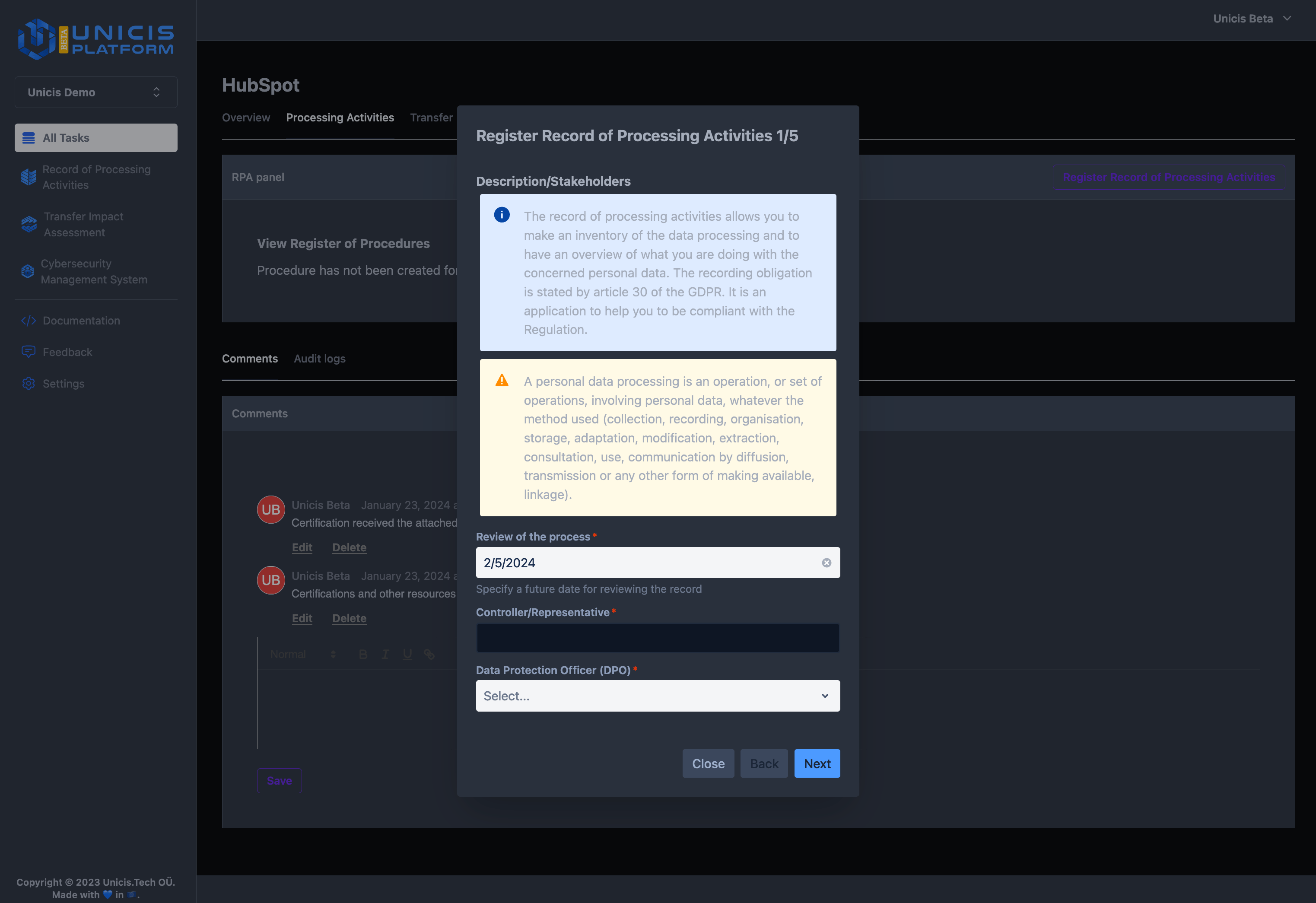
Task: Click the Feedback speech bubble icon
Action: [x=29, y=352]
